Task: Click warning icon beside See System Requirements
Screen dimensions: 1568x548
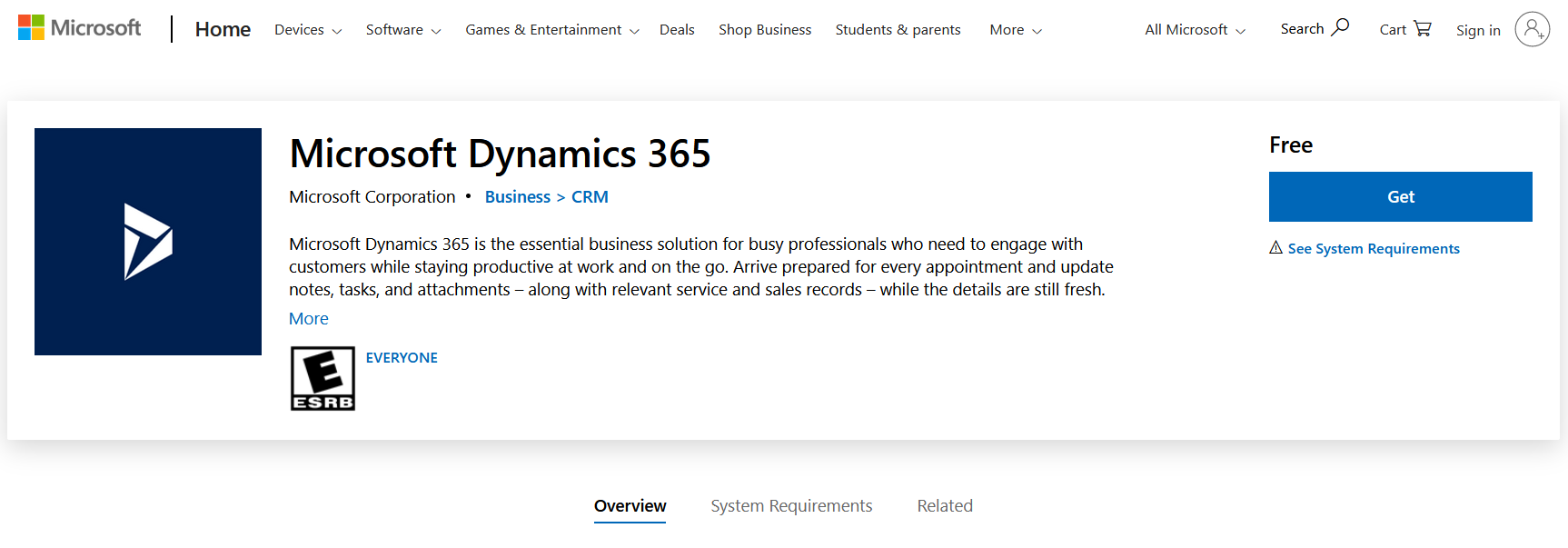Action: [1276, 248]
